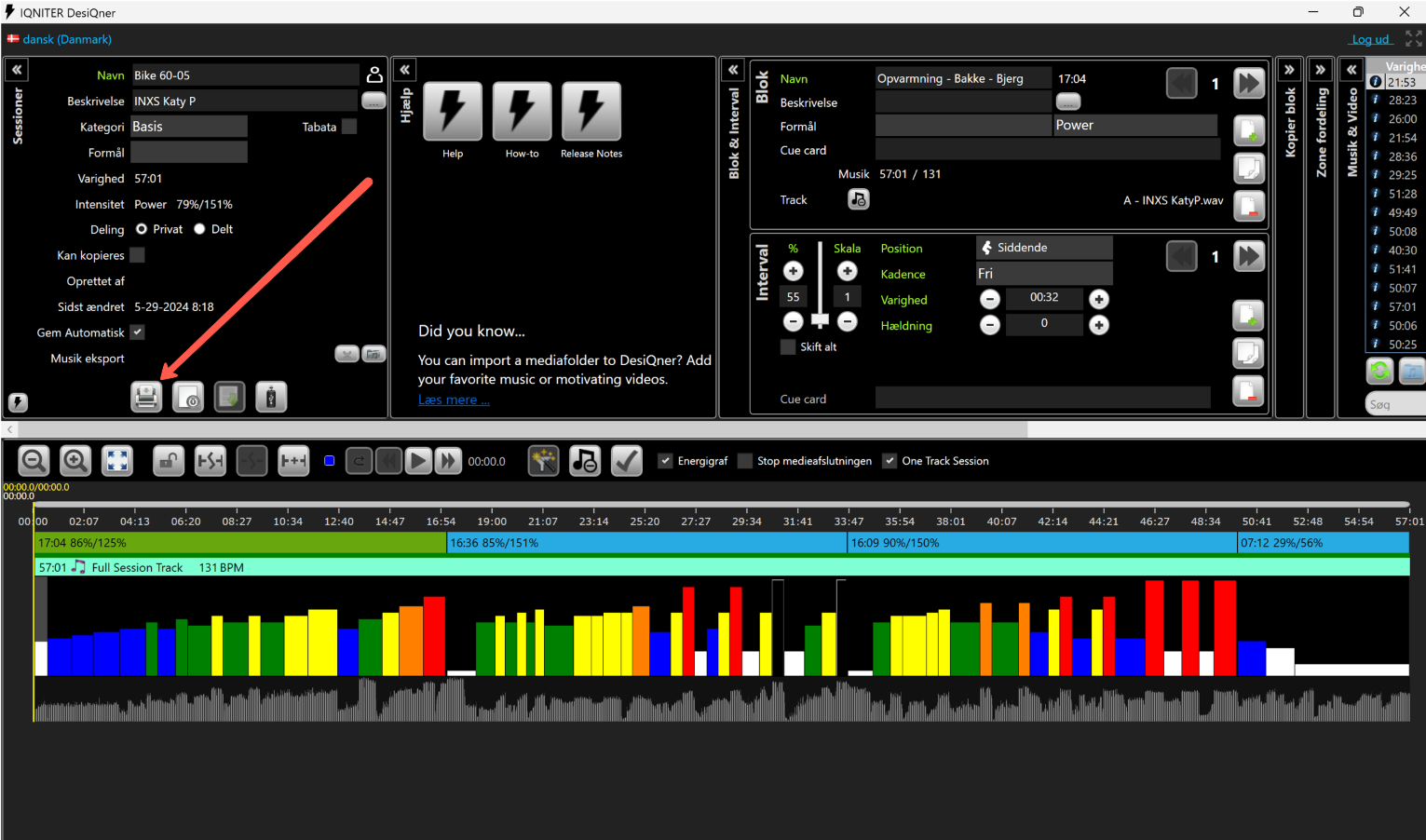The width and height of the screenshot is (1426, 840).
Task: Click the music note track icon beside Track
Action: point(858,199)
